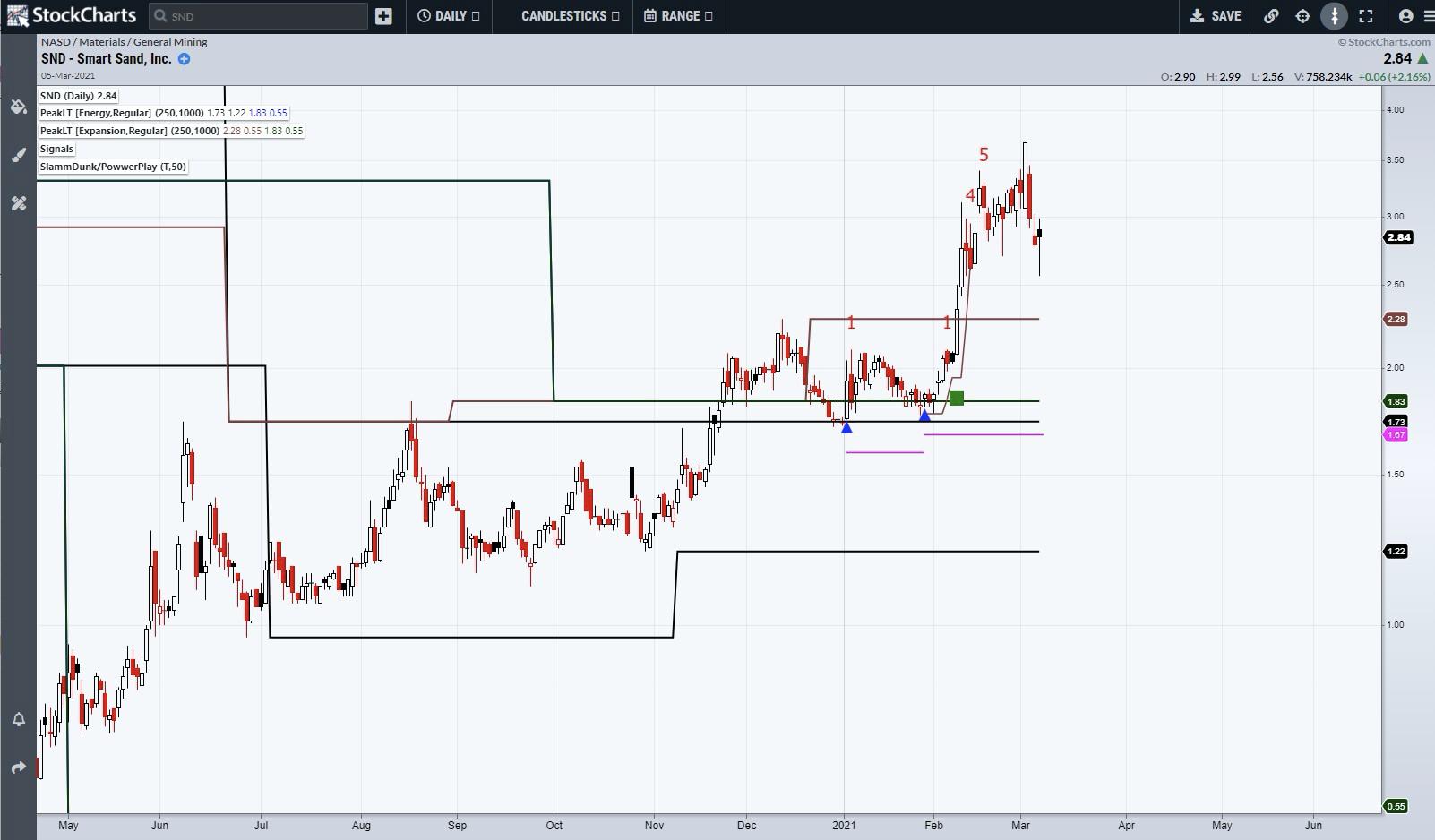Click the current price tag 2.84 on axis
The width and height of the screenshot is (1435, 840).
[x=1398, y=237]
